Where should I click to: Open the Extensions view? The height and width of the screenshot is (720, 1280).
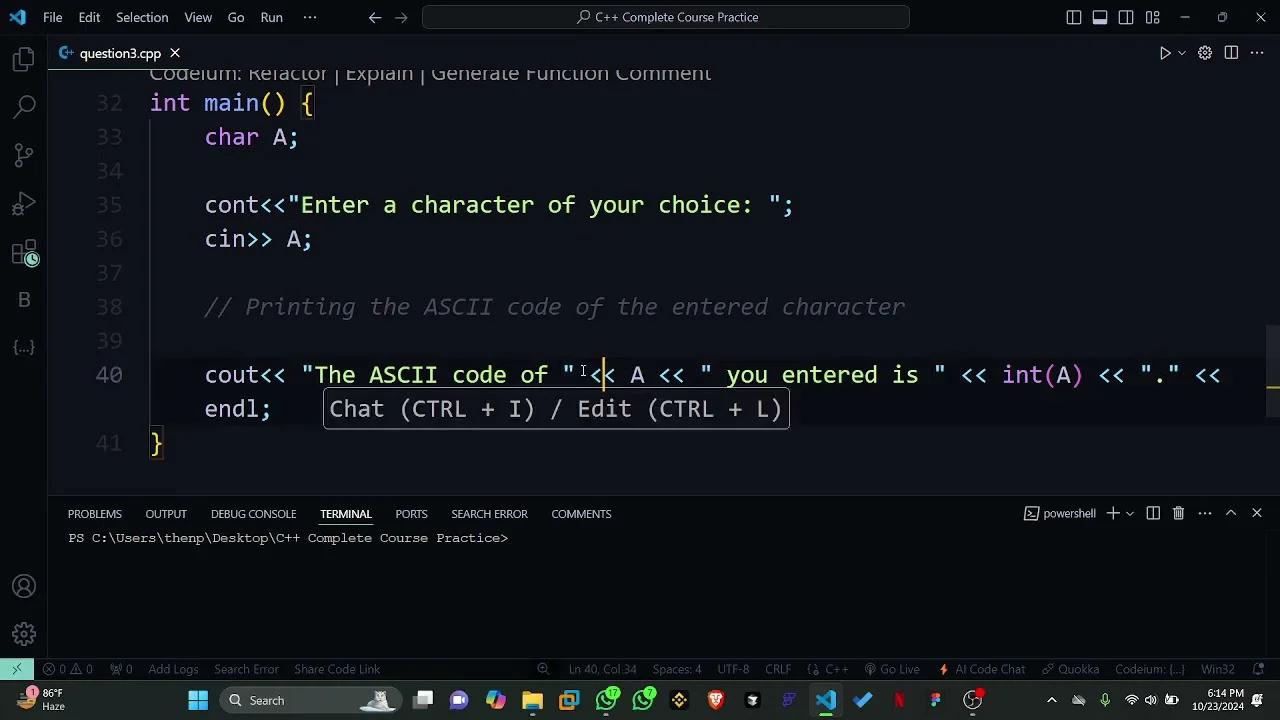click(24, 252)
